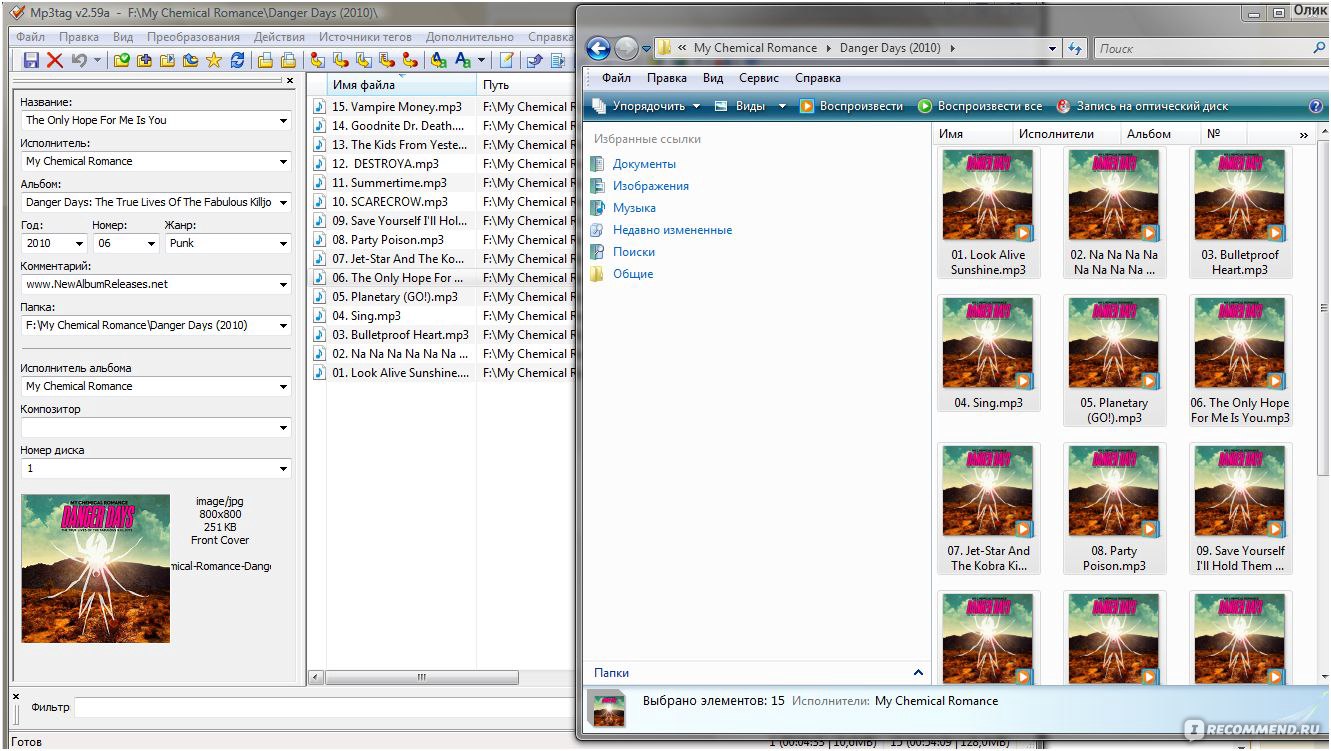Refresh the Explorer address bar location
The height and width of the screenshot is (751, 1331).
tap(1075, 48)
